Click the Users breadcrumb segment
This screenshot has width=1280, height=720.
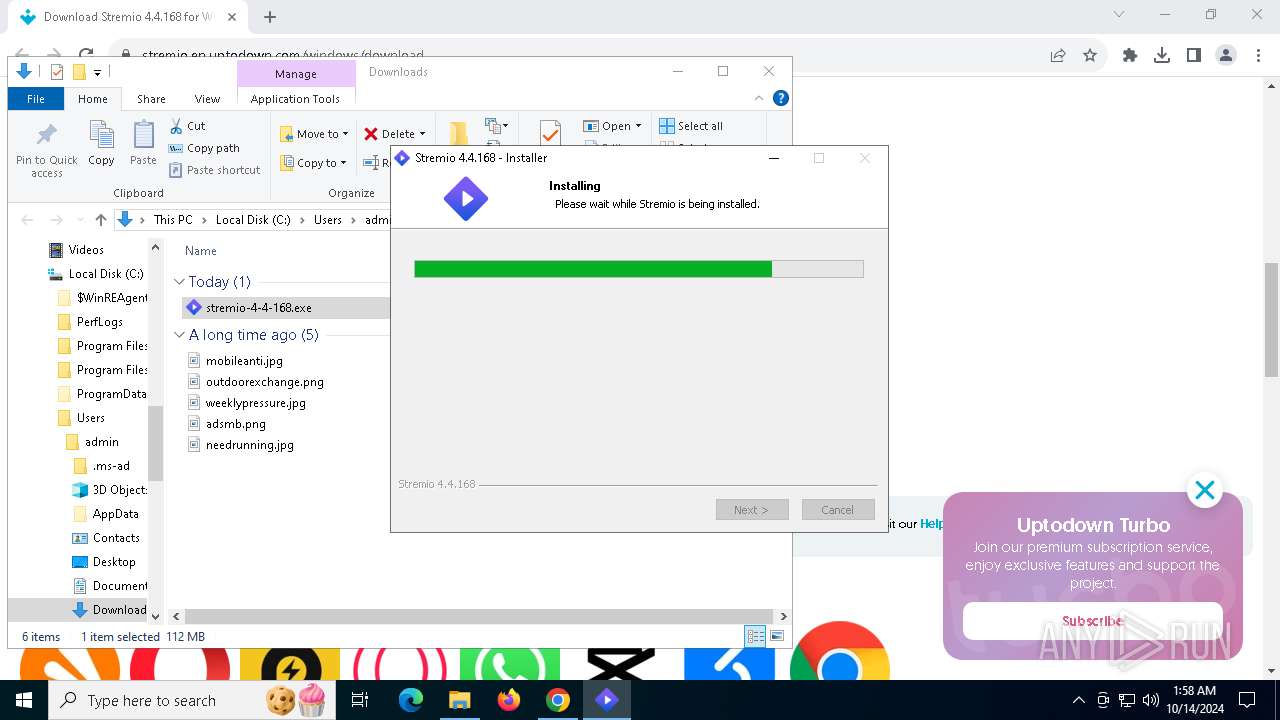pos(328,220)
